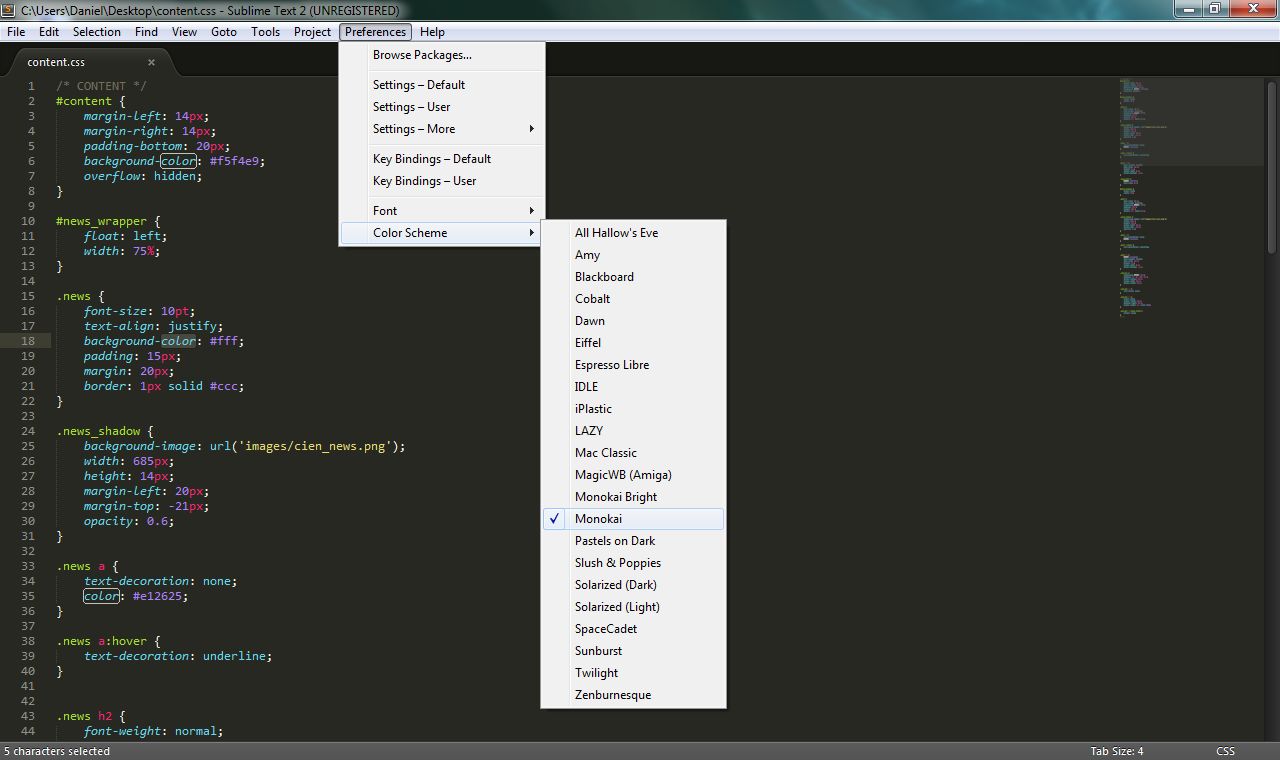Open Settings – Default
Viewport: 1280px width, 760px height.
(x=442, y=85)
